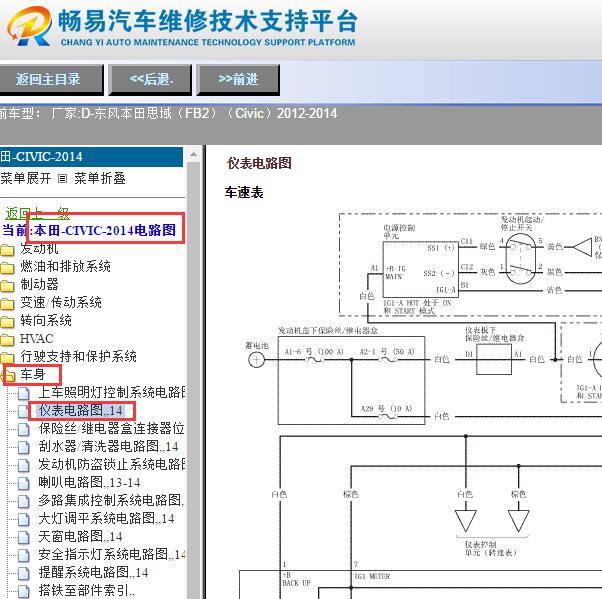The image size is (602, 599).
Task: Click page icon beside 喇叭电路图,,13-14
Action: click(x=24, y=483)
